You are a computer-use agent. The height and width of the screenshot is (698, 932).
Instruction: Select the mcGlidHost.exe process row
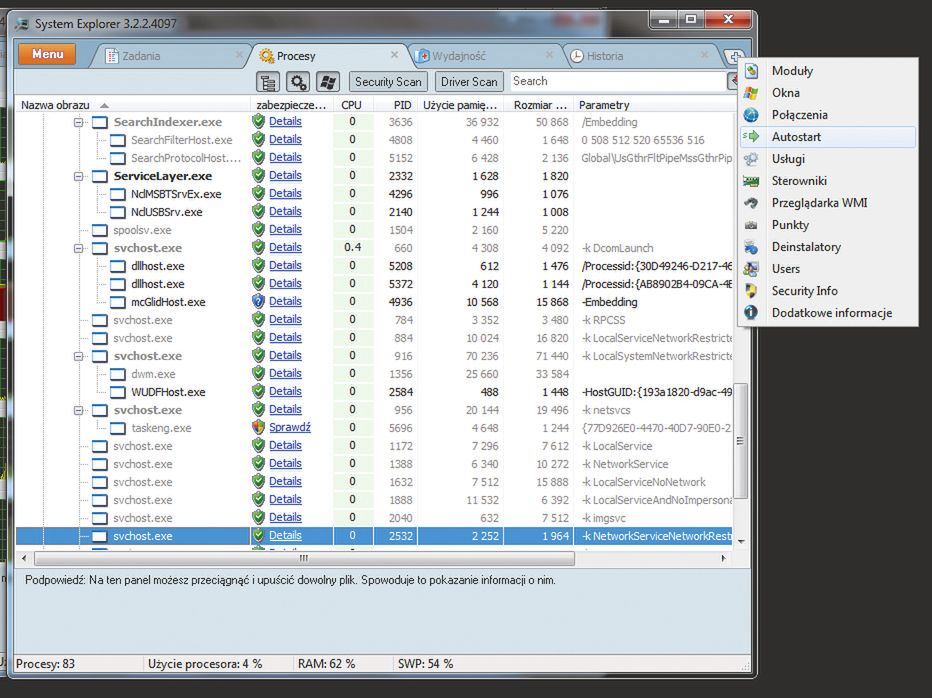coord(374,302)
